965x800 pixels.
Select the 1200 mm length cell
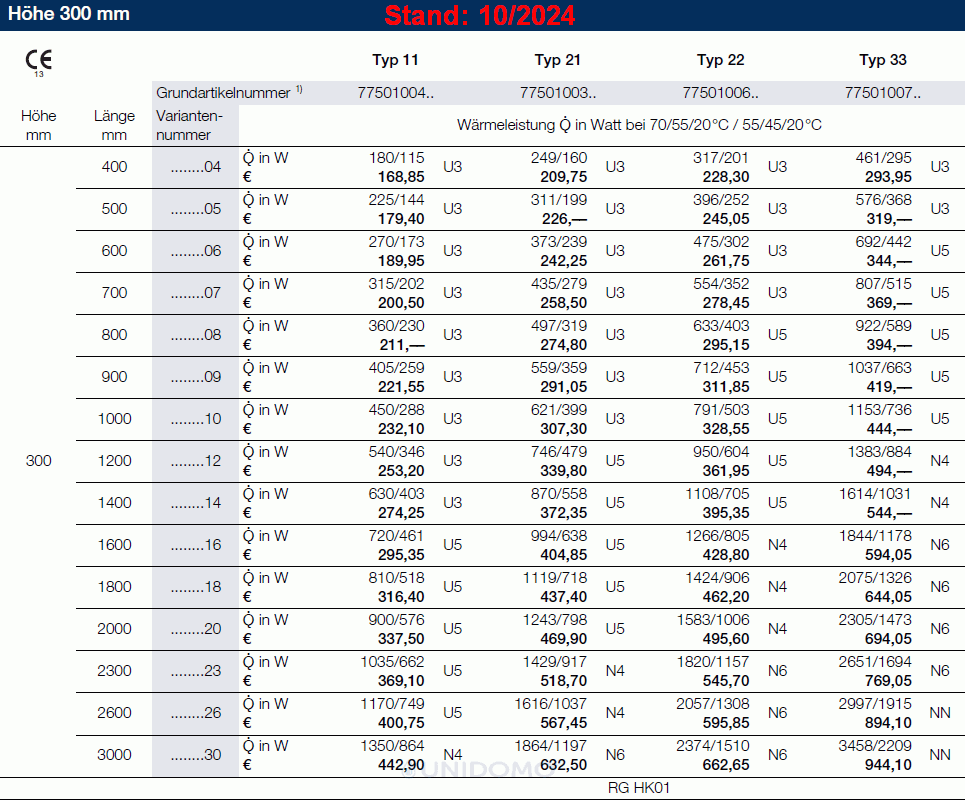pos(115,461)
